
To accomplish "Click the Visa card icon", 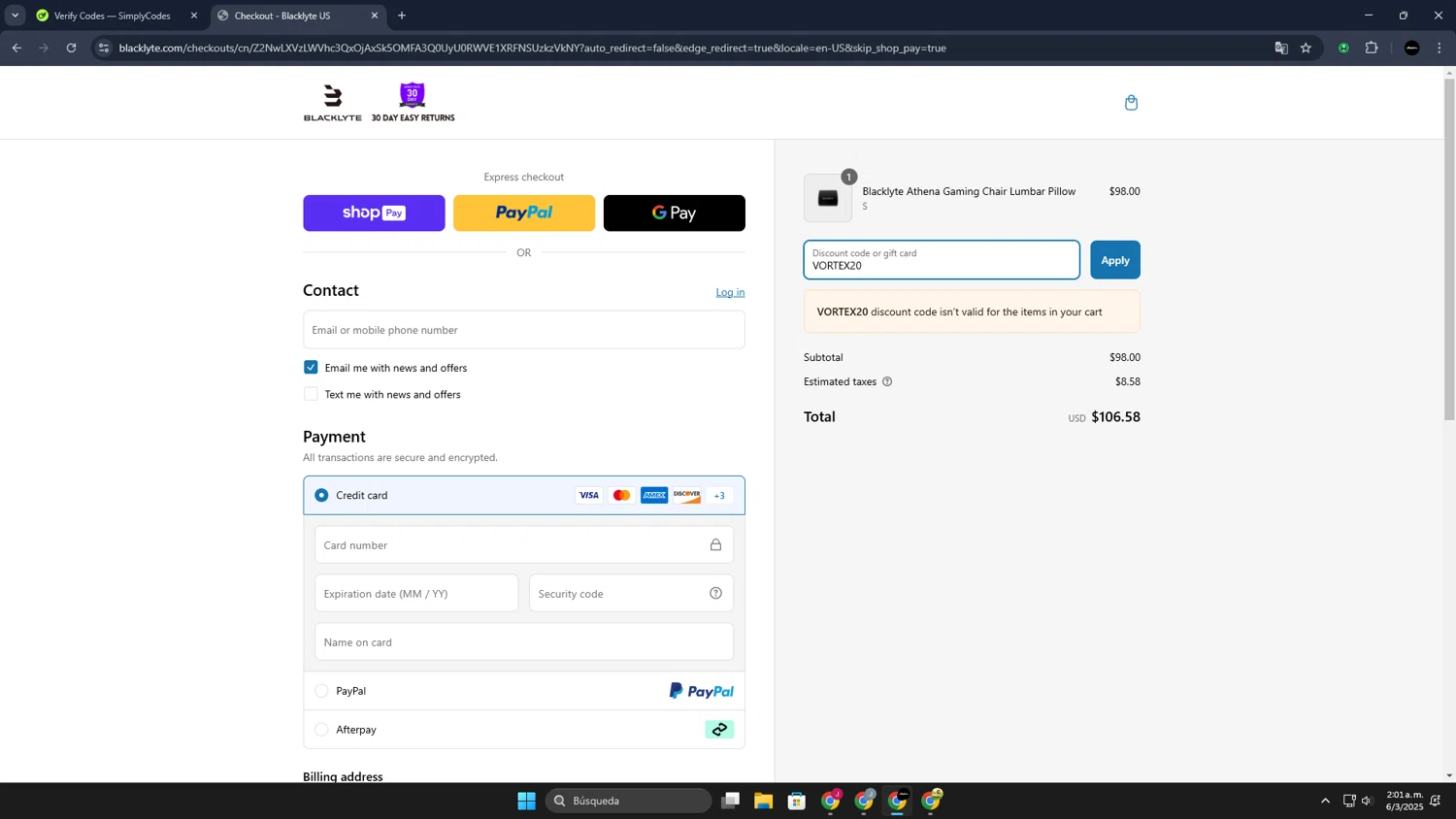I will (x=589, y=496).
